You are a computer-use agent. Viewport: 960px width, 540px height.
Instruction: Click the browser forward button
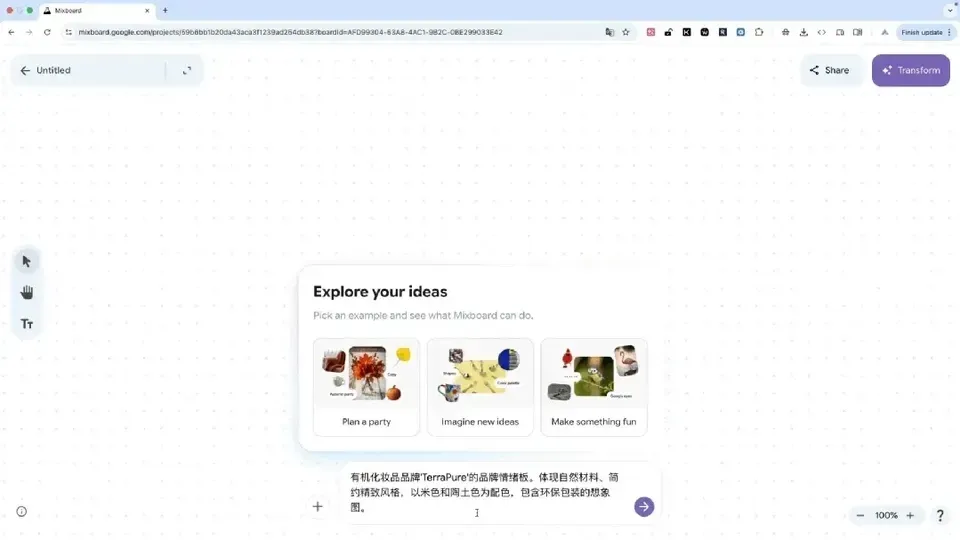click(x=29, y=32)
